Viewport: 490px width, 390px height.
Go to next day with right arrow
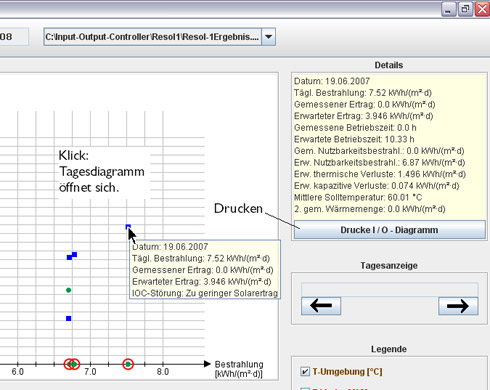[x=458, y=306]
